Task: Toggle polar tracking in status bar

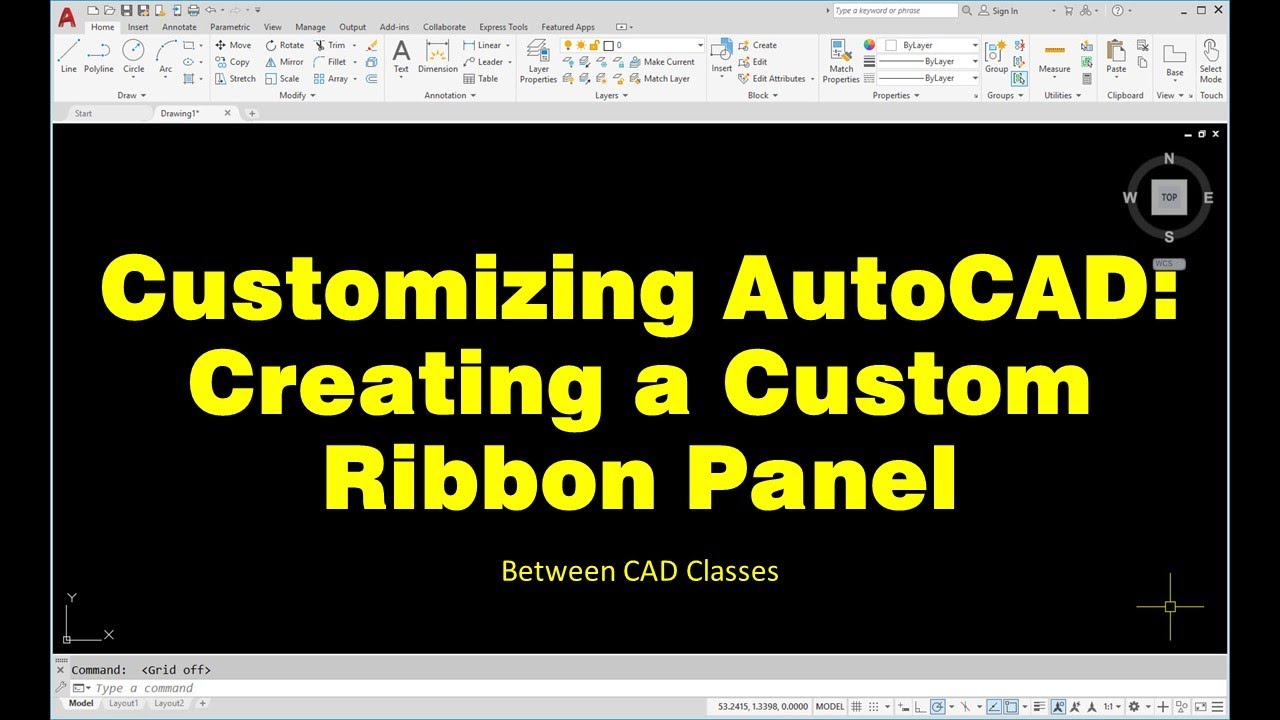Action: (x=937, y=707)
